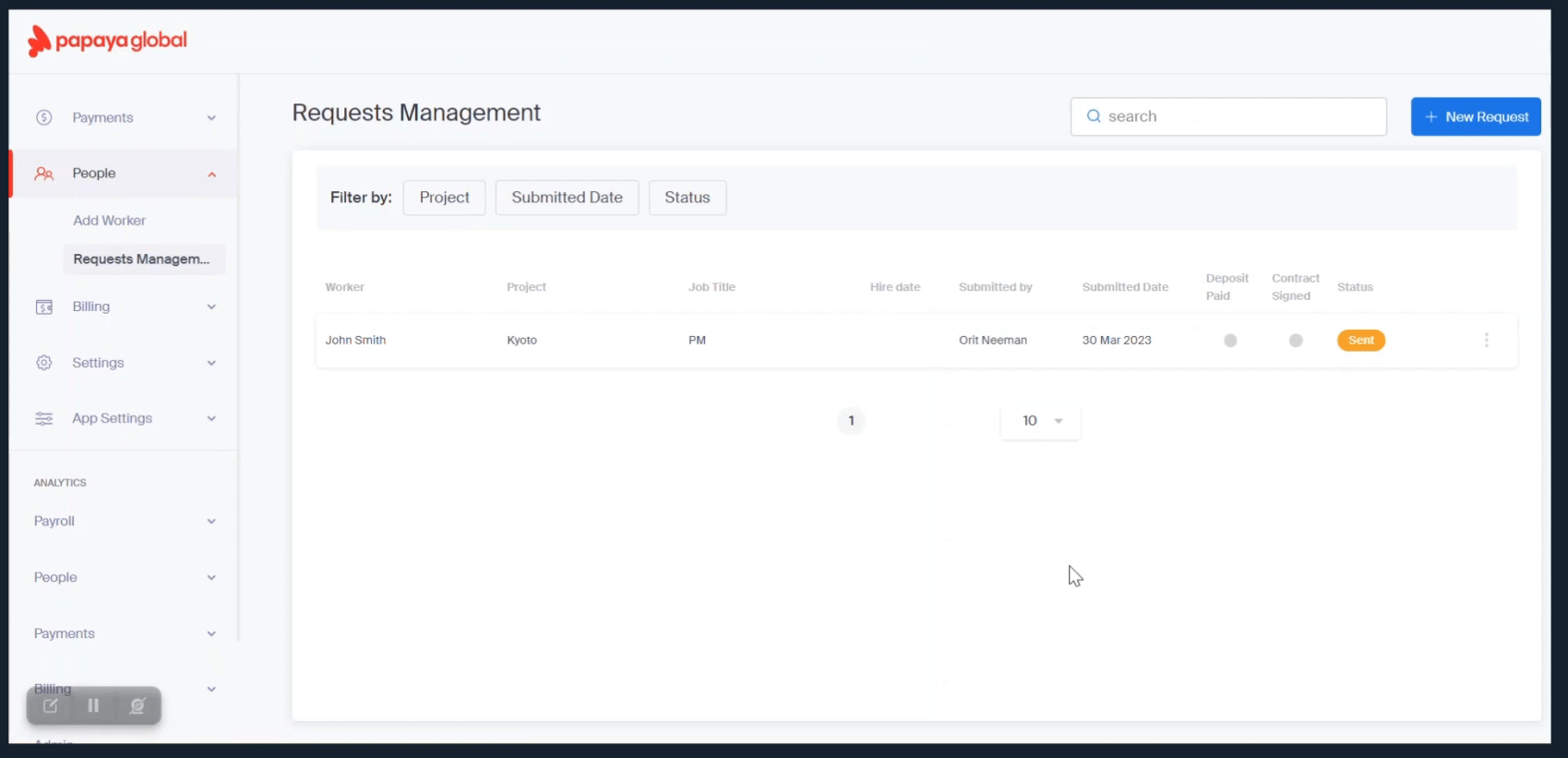Select Requests Management sidebar item
This screenshot has width=1568, height=758.
144,259
